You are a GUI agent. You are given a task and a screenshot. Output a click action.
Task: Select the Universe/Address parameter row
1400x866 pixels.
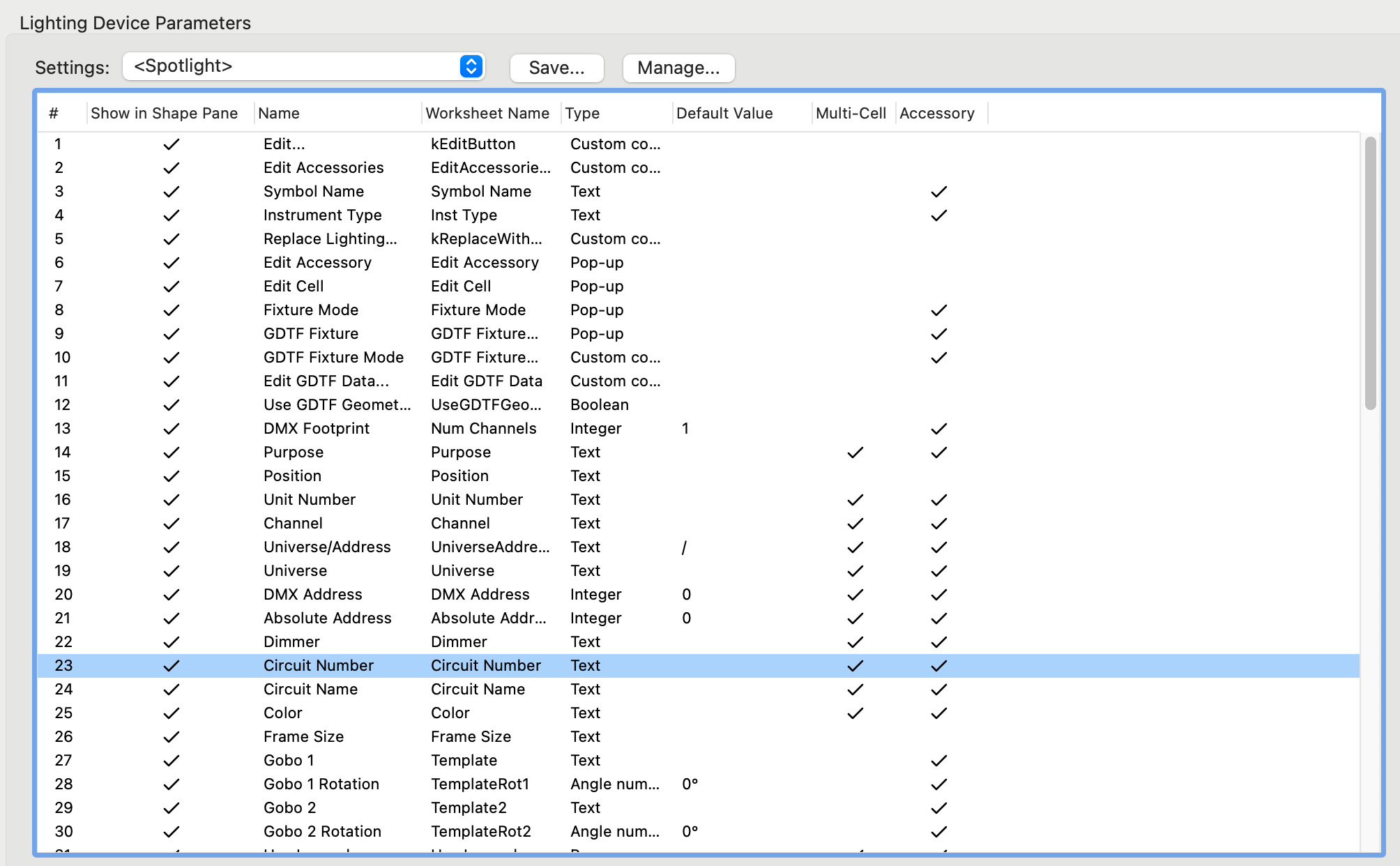tap(327, 547)
